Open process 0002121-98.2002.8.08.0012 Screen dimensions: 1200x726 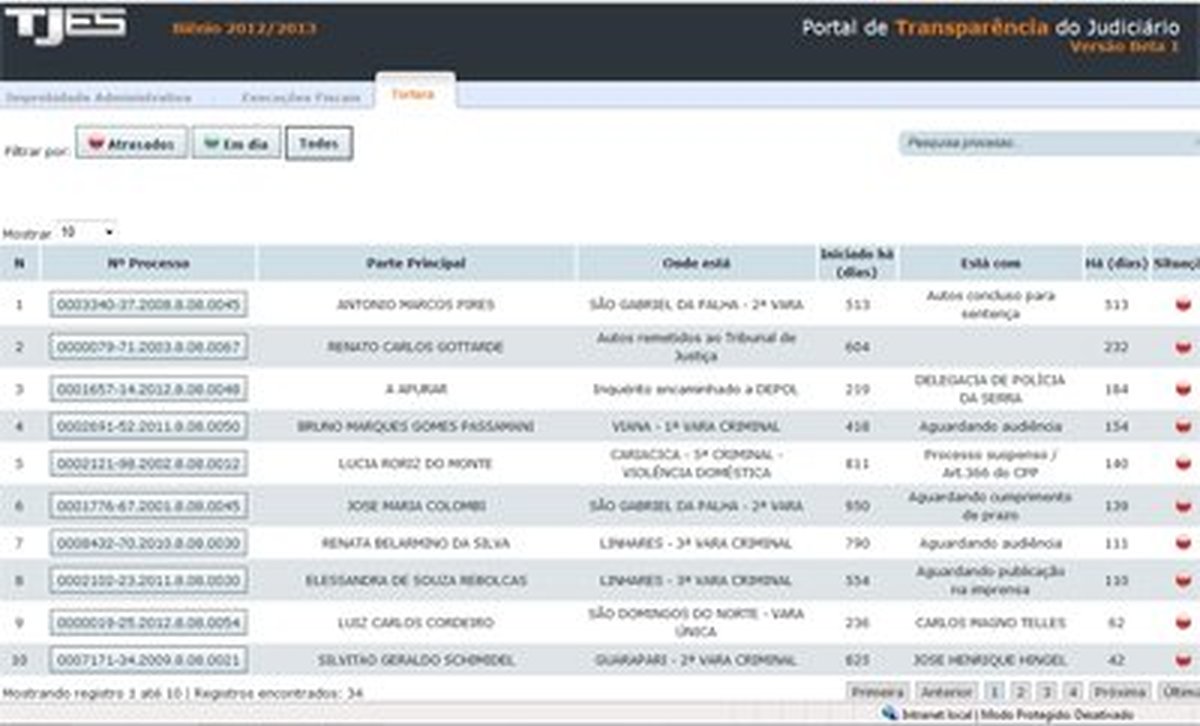pos(148,464)
